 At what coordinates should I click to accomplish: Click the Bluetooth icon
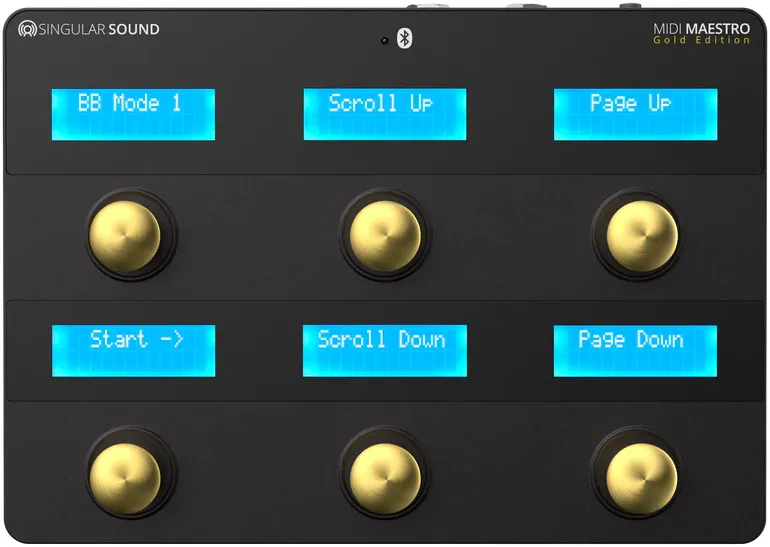point(405,38)
